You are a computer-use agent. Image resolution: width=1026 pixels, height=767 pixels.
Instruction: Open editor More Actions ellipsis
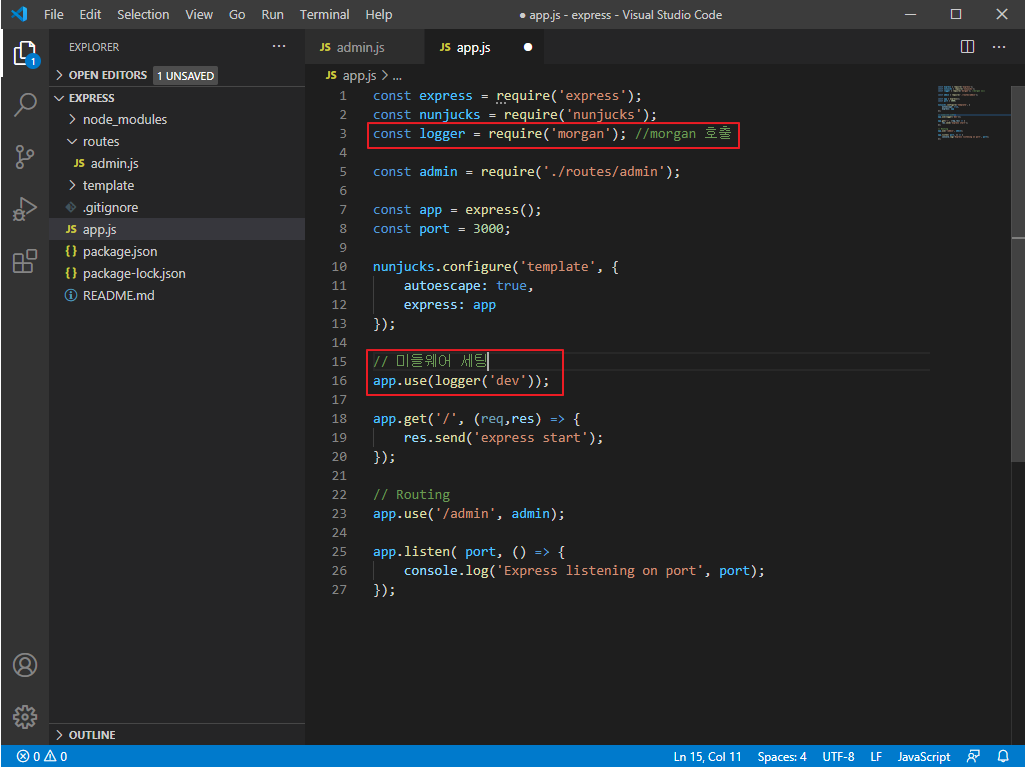[x=999, y=47]
